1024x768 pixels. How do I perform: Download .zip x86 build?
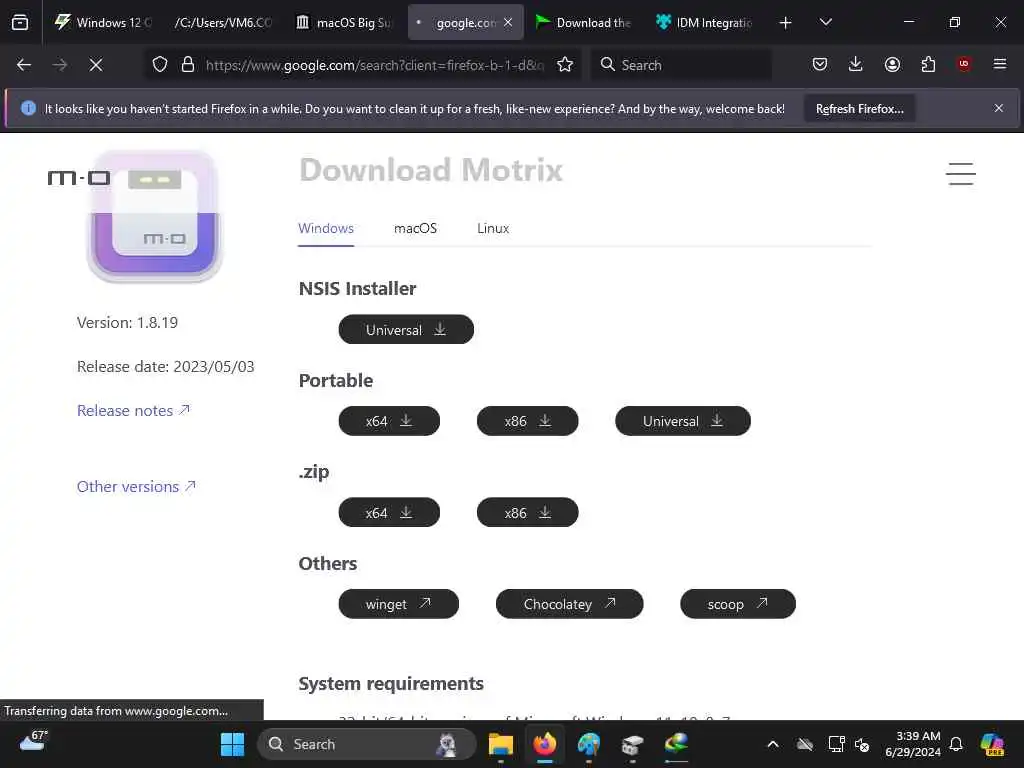pyautogui.click(x=528, y=513)
